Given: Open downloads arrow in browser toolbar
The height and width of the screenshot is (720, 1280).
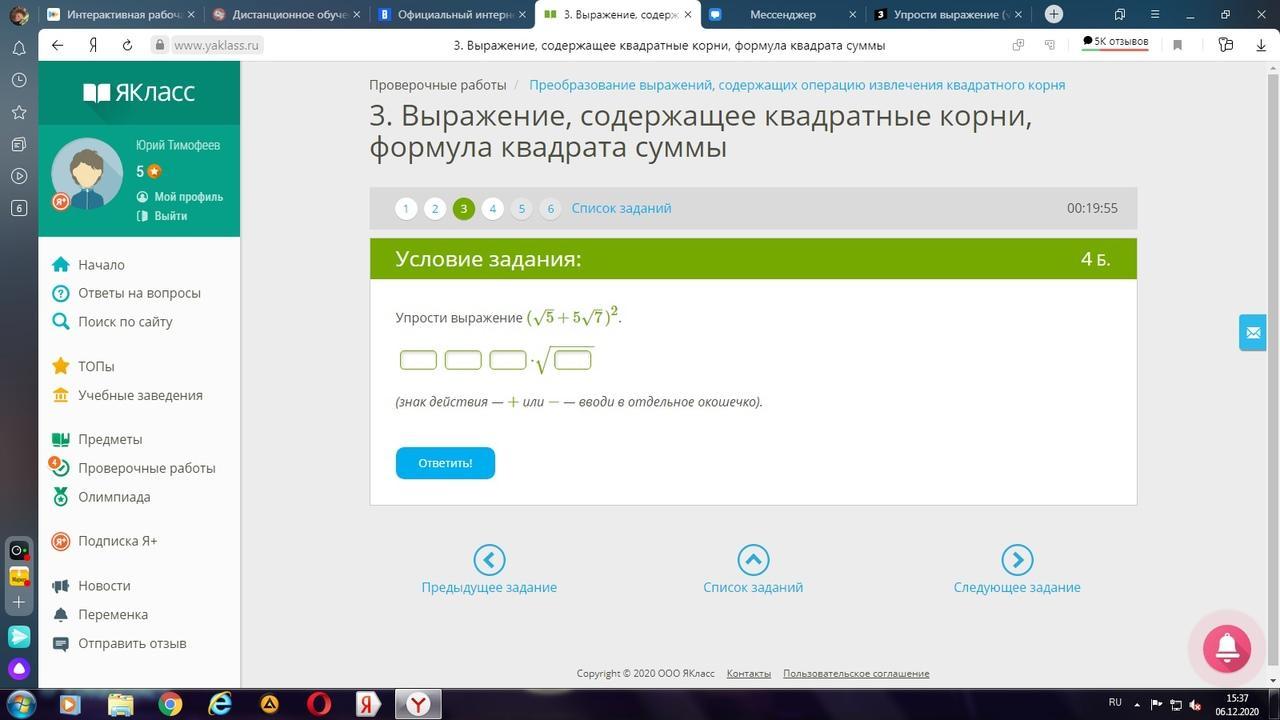Looking at the screenshot, I should click(1261, 45).
